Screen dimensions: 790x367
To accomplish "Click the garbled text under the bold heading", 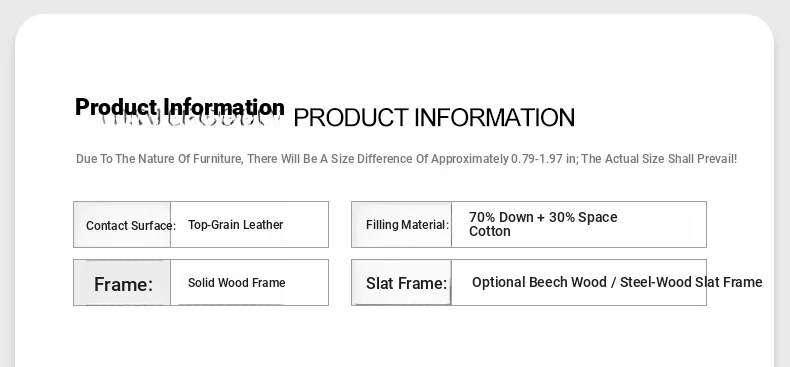I will (x=191, y=120).
